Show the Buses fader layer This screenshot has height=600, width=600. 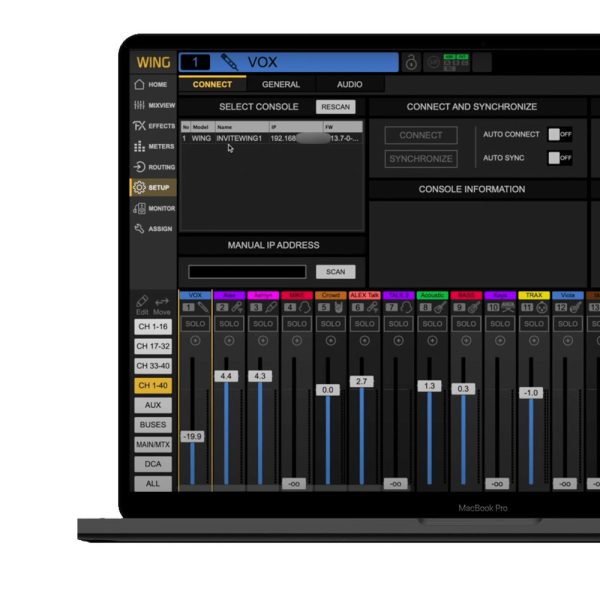point(153,425)
